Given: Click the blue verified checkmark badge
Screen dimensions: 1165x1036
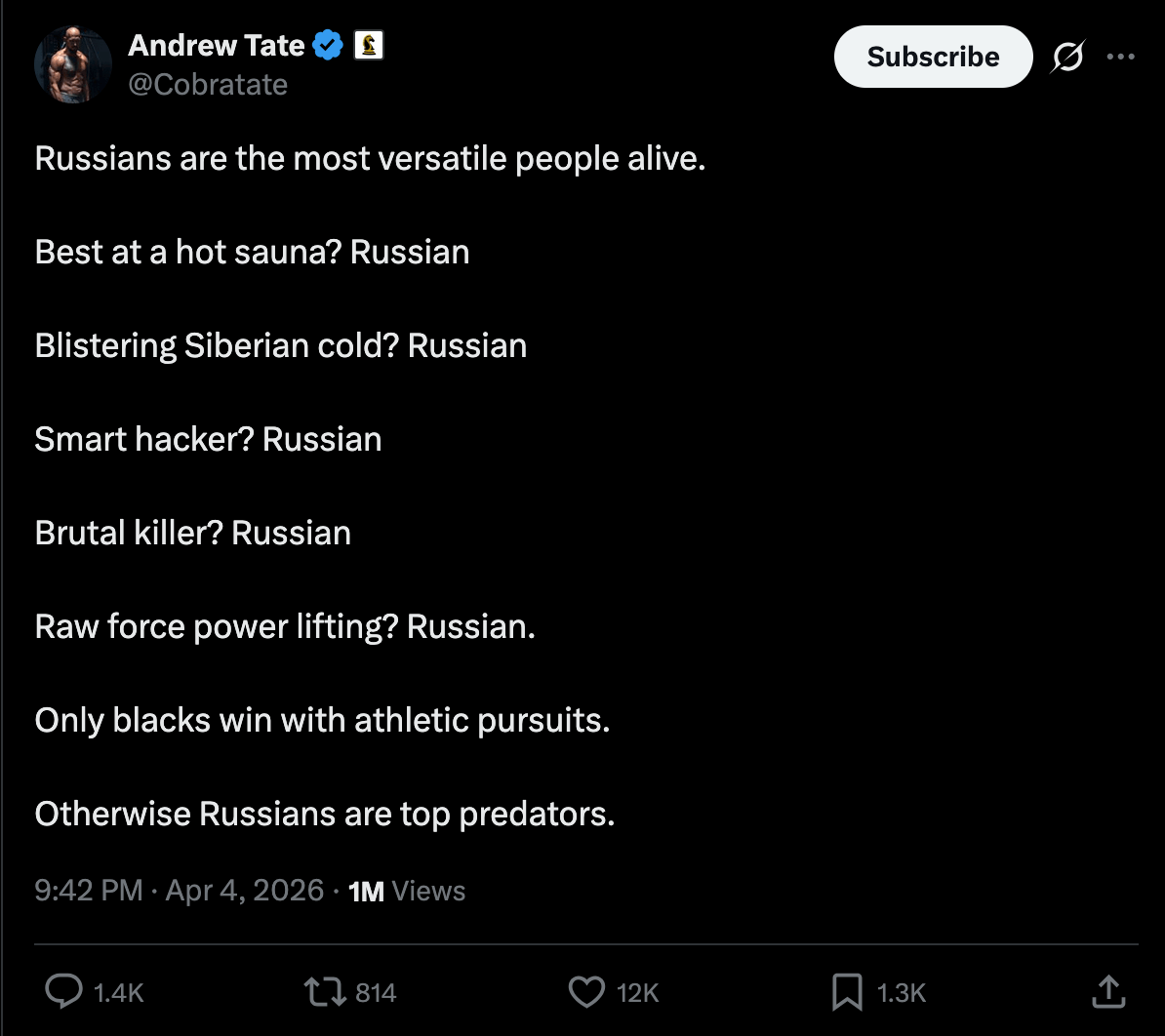Looking at the screenshot, I should tap(328, 45).
